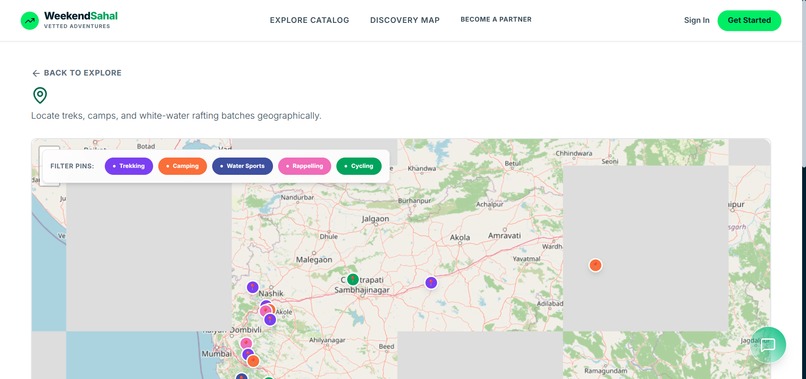Screen dimensions: 806x379
Task: Click the Burhanpur label on the map
Action: coord(414,200)
